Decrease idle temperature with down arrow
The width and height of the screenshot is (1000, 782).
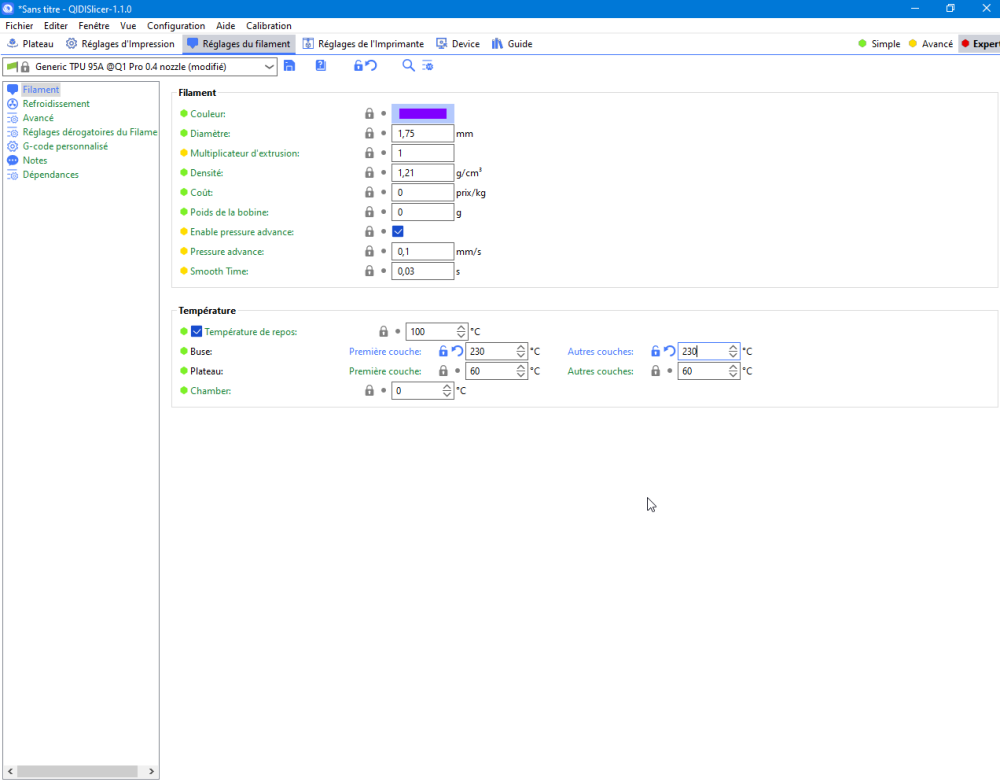coord(461,335)
